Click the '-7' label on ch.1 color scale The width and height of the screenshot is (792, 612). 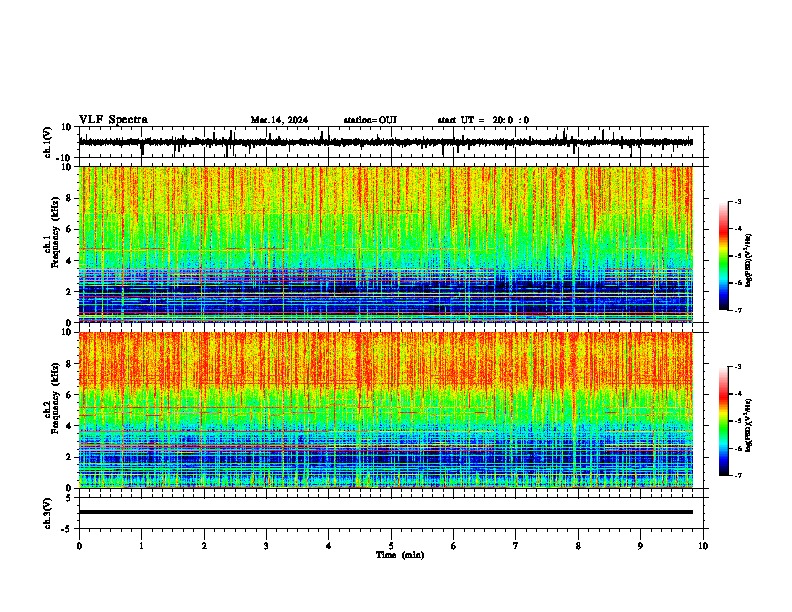point(737,310)
